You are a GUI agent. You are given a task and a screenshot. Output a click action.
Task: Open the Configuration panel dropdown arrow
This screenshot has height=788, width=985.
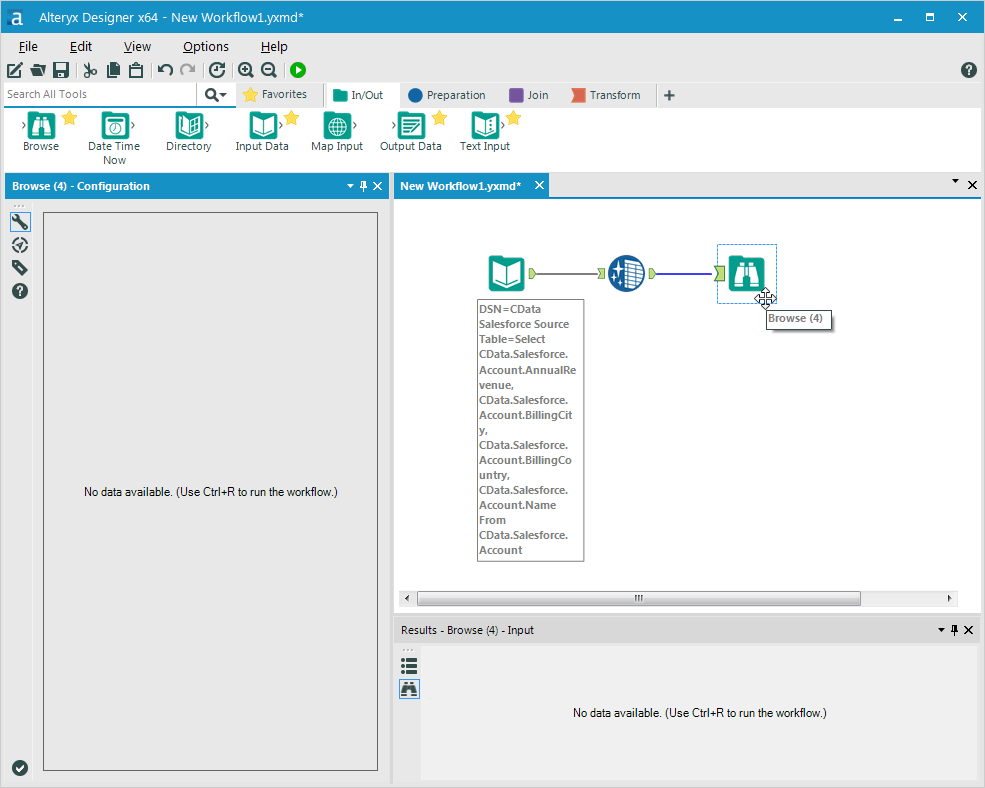[x=351, y=186]
